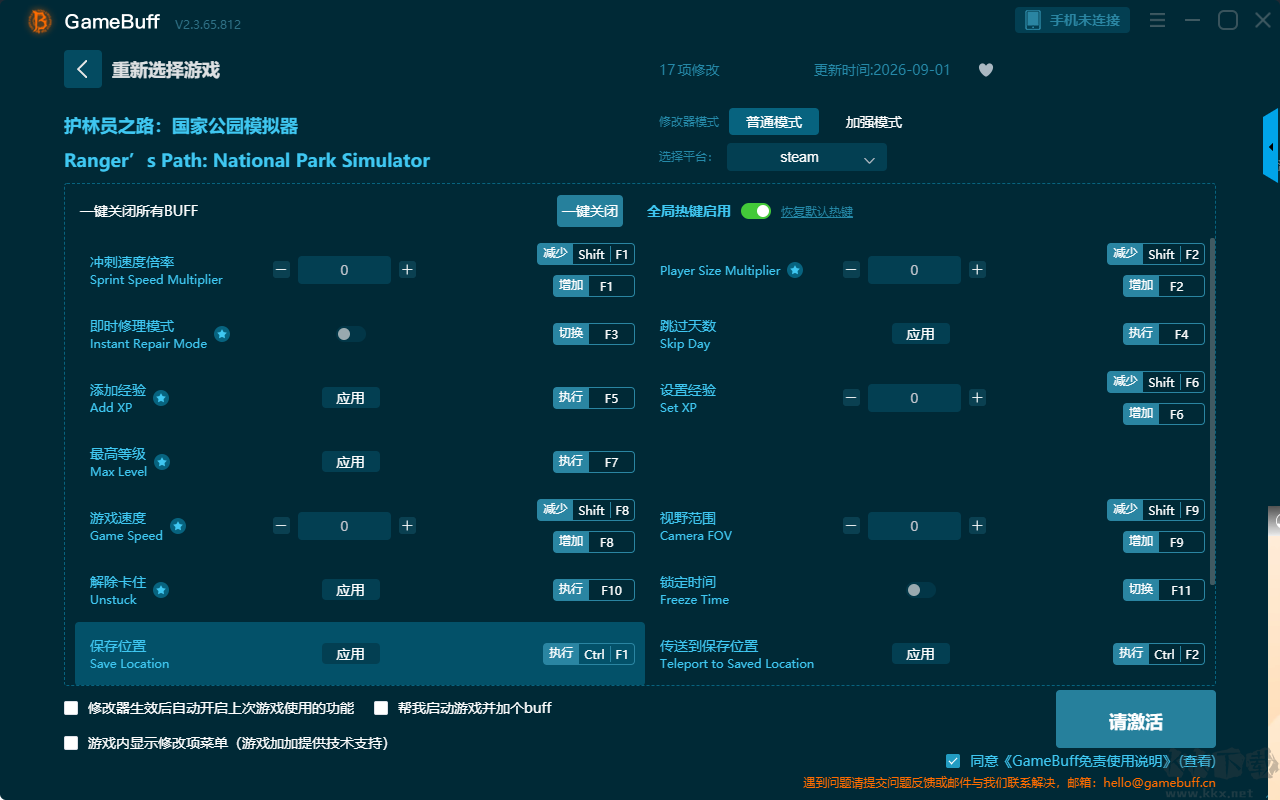Click F10 execute hotkey for Unstuck
This screenshot has width=1280, height=800.
[594, 590]
